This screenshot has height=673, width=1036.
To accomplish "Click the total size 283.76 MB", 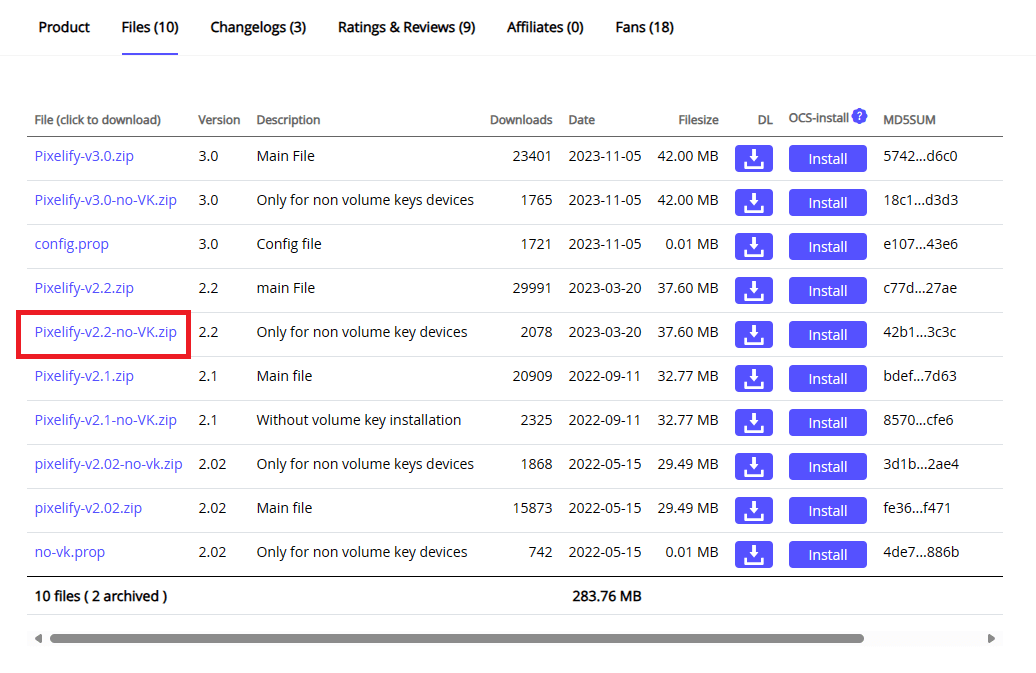I will click(607, 596).
